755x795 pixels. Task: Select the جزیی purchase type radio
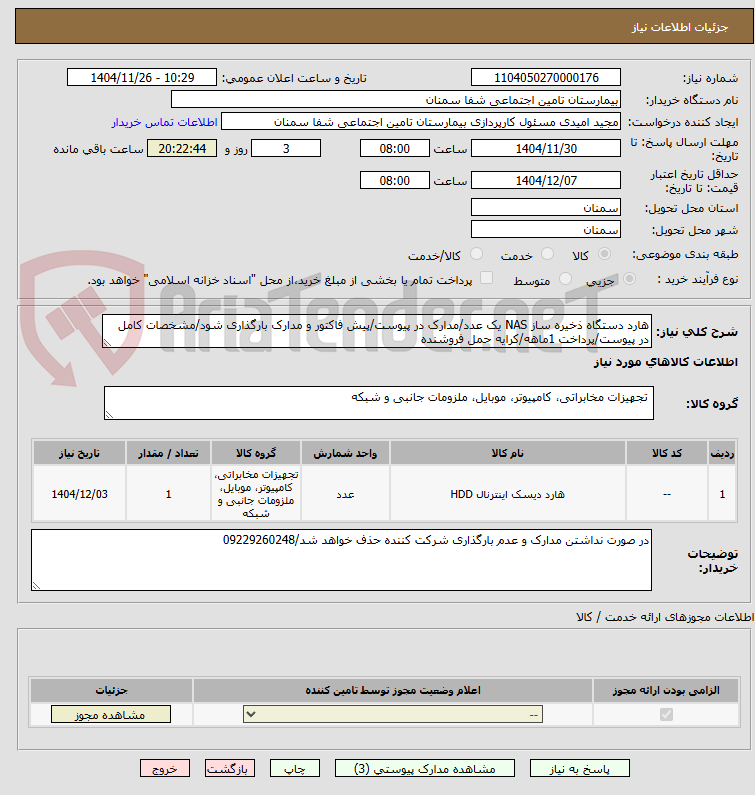629,279
